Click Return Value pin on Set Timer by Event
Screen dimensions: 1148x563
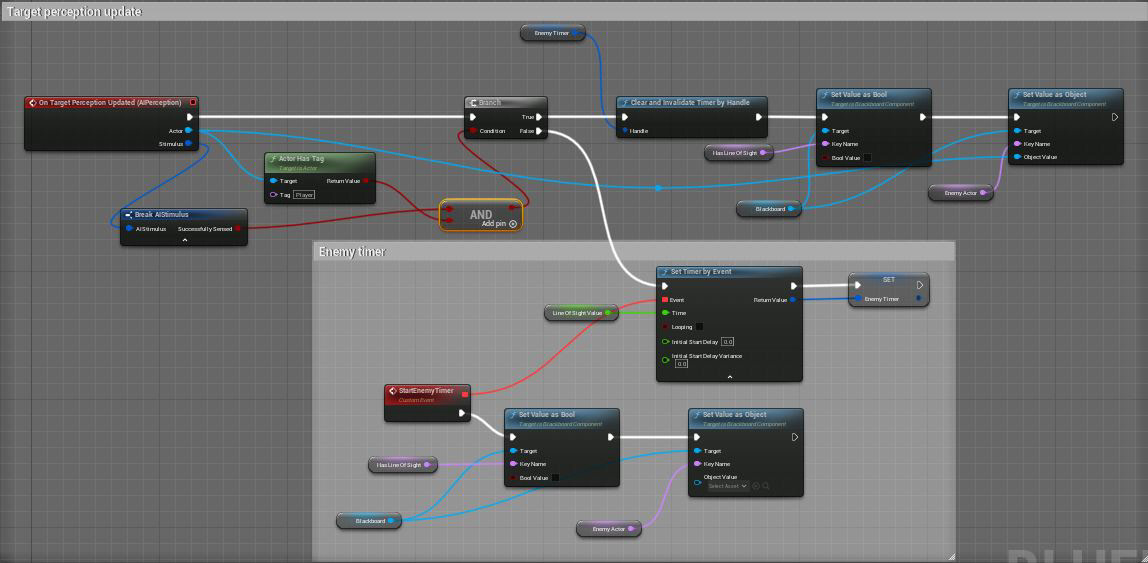794,299
